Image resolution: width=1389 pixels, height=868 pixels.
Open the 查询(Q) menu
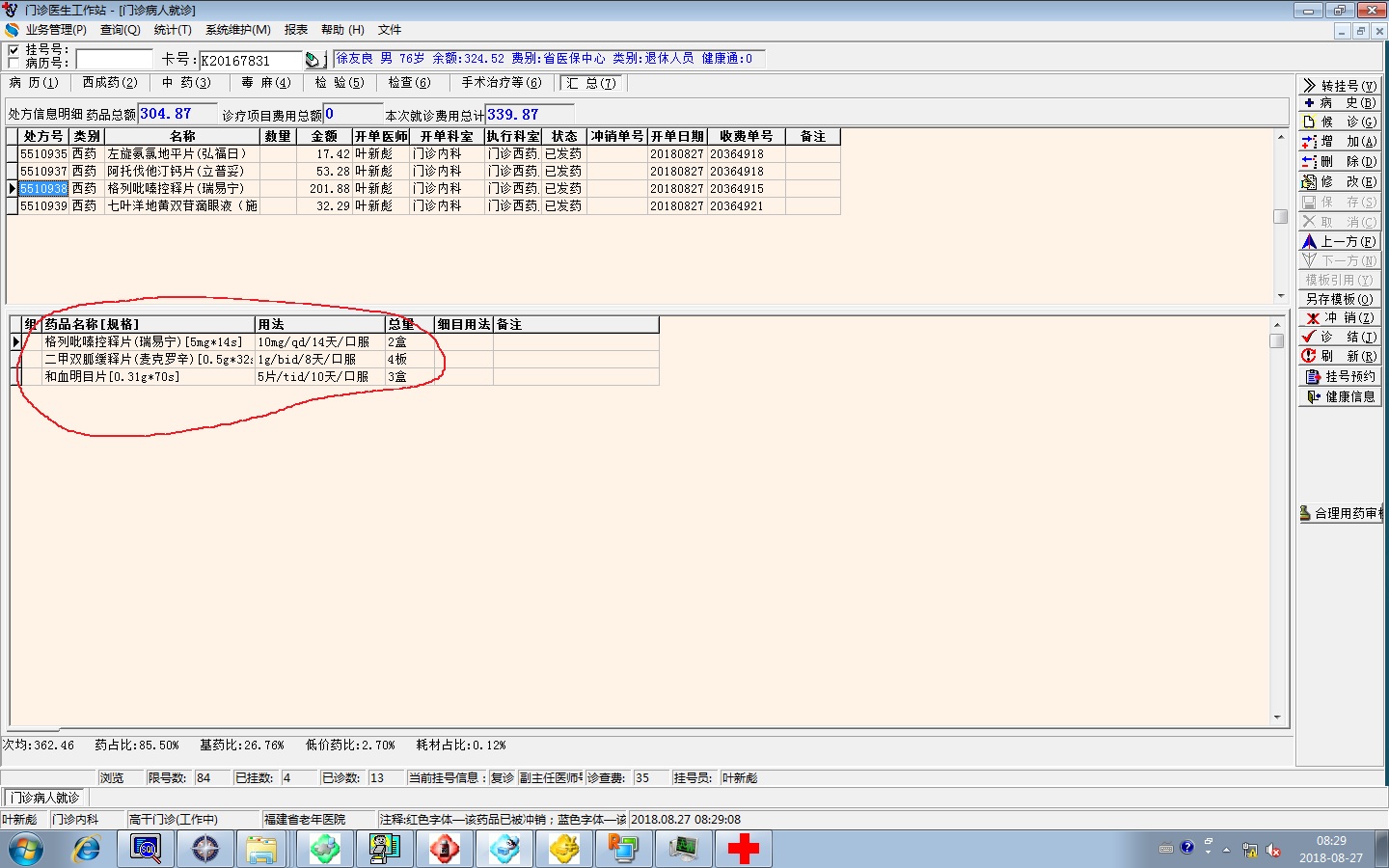pyautogui.click(x=121, y=30)
